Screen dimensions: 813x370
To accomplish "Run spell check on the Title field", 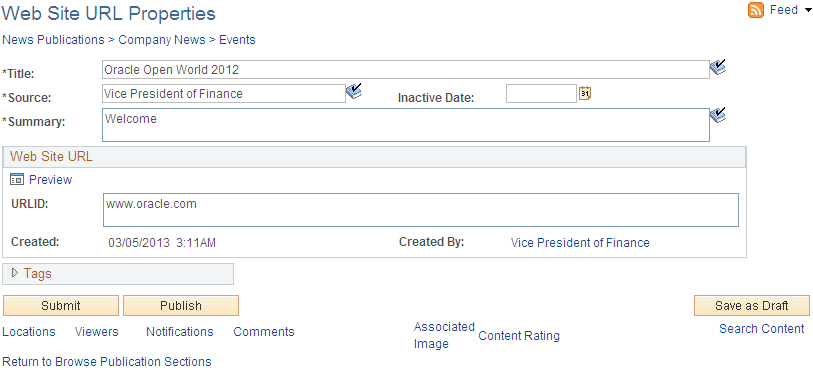I will [718, 68].
